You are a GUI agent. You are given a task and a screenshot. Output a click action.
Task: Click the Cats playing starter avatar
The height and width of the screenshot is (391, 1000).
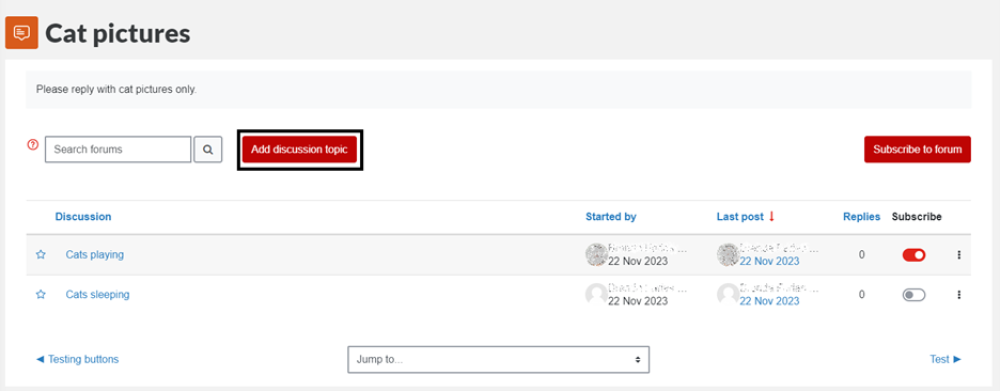click(596, 255)
